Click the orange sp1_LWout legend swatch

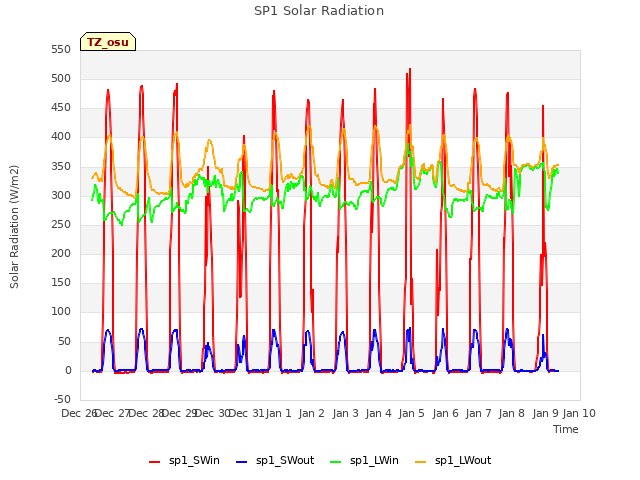420,462
